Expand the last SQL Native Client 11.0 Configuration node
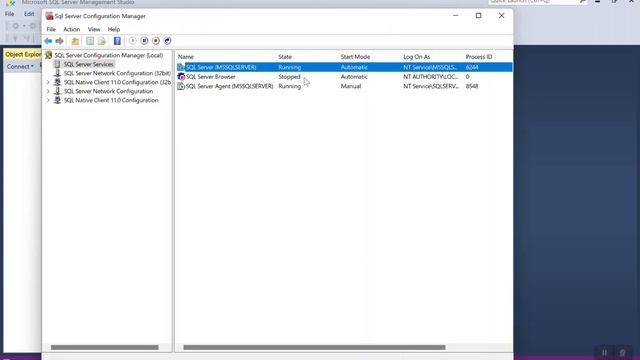Screen dimensions: 640x360 click(x=48, y=100)
